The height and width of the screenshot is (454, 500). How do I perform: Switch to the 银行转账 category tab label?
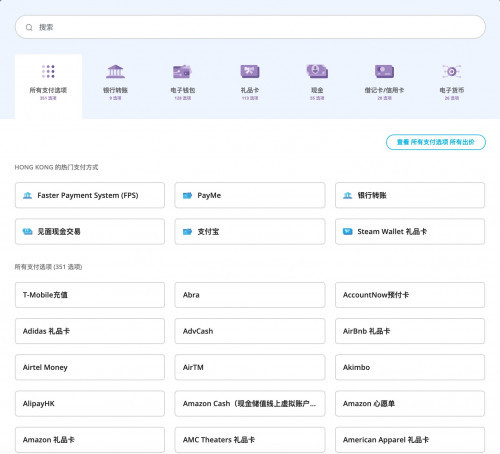click(x=115, y=90)
